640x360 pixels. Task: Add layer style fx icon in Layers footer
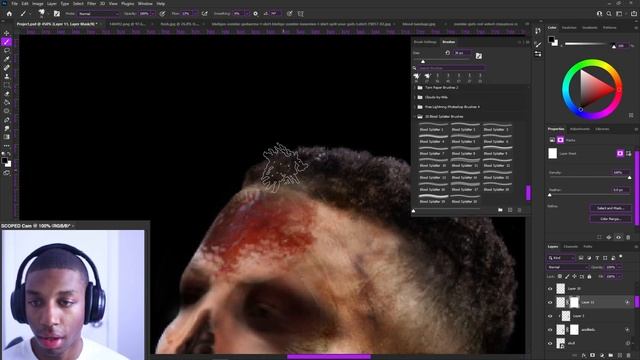[x=584, y=356]
